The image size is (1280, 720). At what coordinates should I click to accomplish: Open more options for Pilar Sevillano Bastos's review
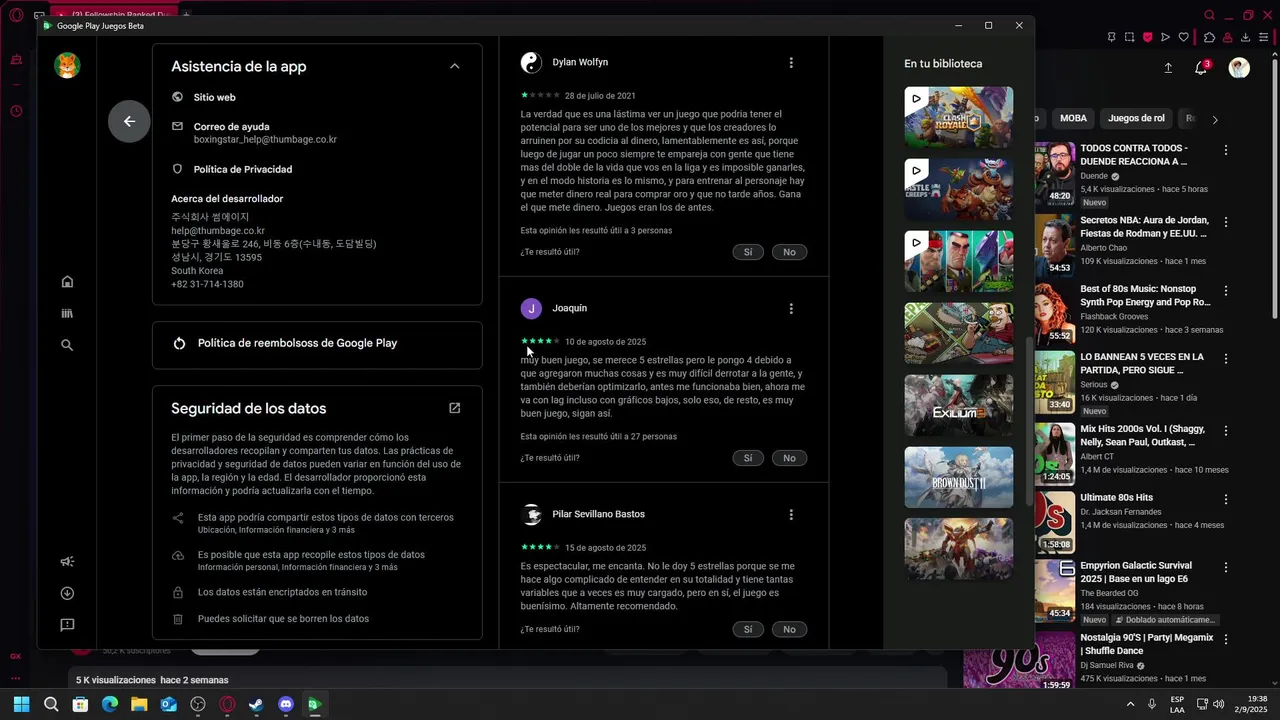click(791, 514)
